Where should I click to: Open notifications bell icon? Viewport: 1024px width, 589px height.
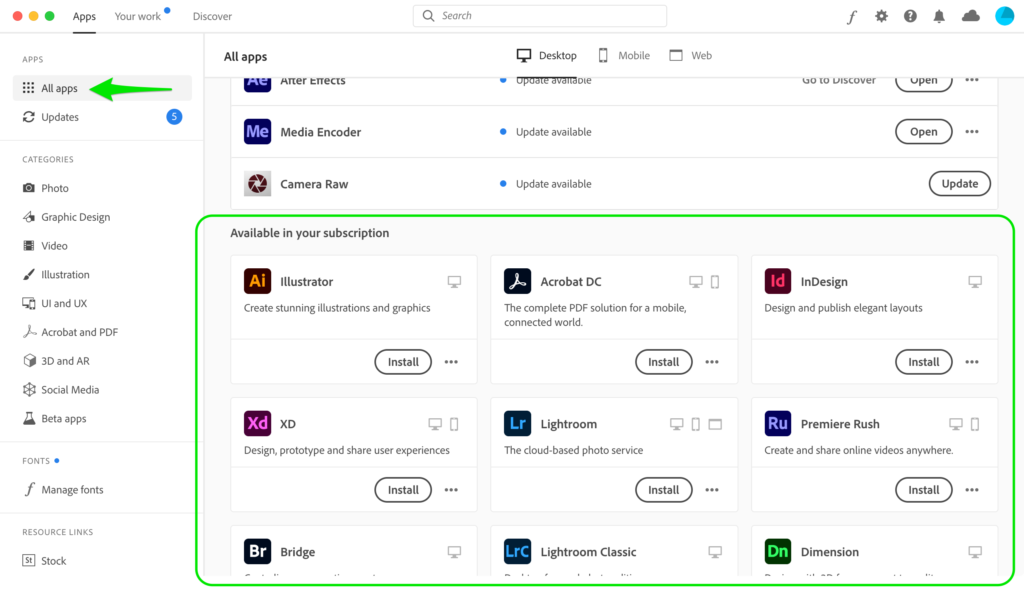(x=939, y=16)
